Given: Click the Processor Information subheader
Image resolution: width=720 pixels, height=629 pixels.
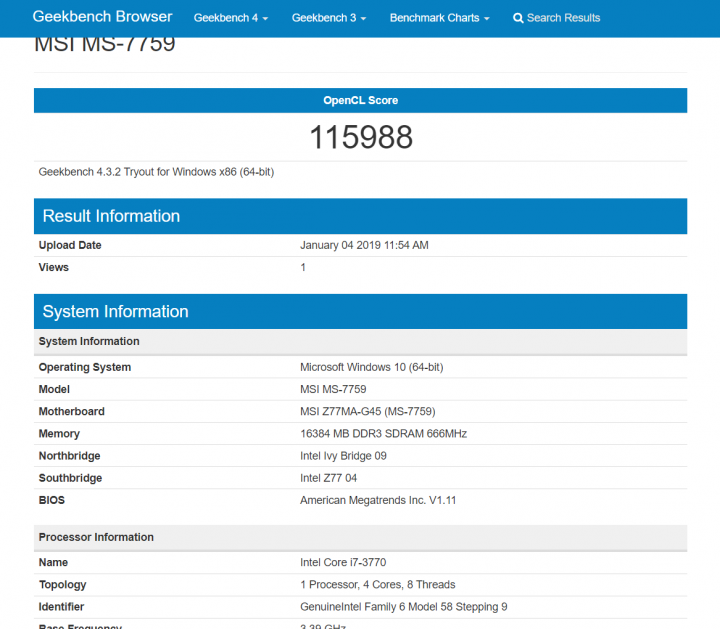Looking at the screenshot, I should pos(360,537).
